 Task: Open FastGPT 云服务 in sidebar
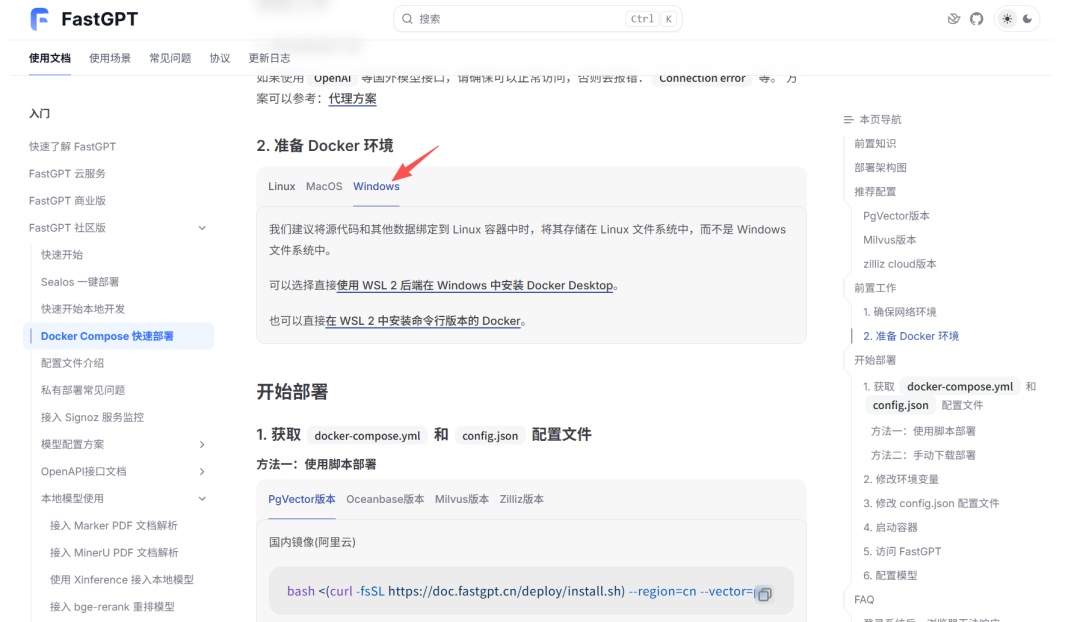pos(67,174)
